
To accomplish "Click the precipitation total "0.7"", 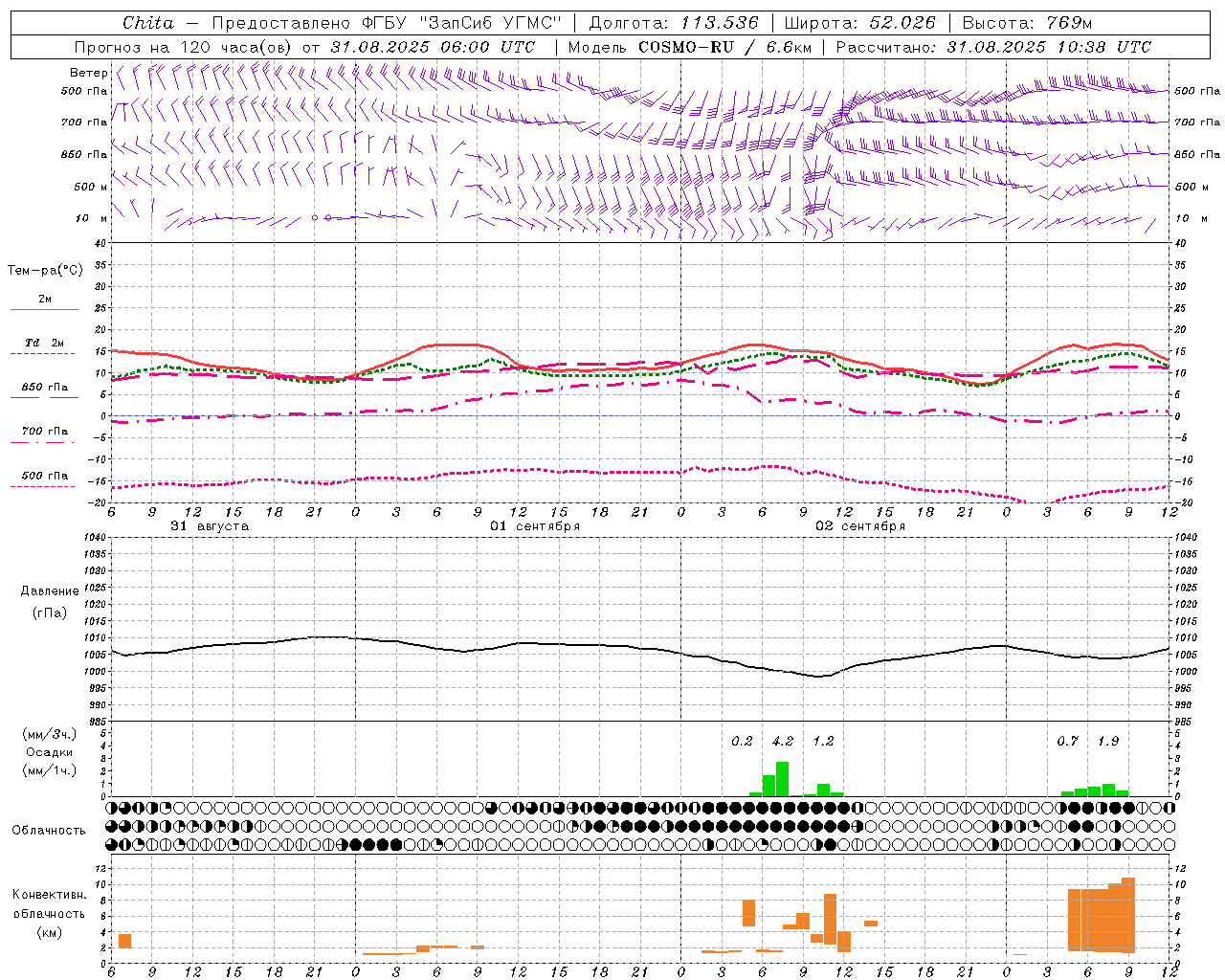I will click(x=1067, y=741).
